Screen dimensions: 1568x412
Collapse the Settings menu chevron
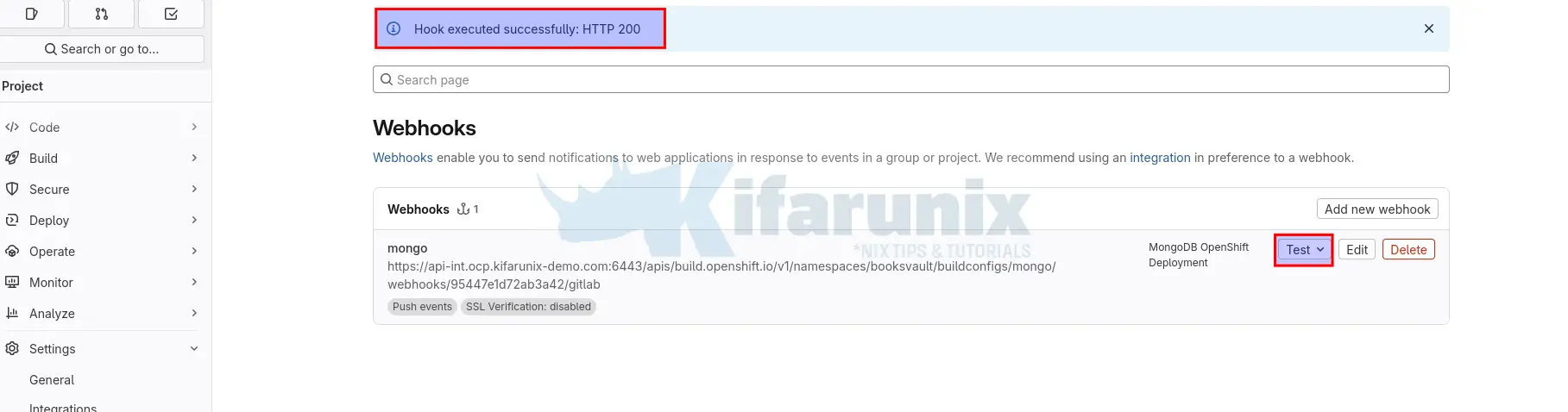(194, 349)
